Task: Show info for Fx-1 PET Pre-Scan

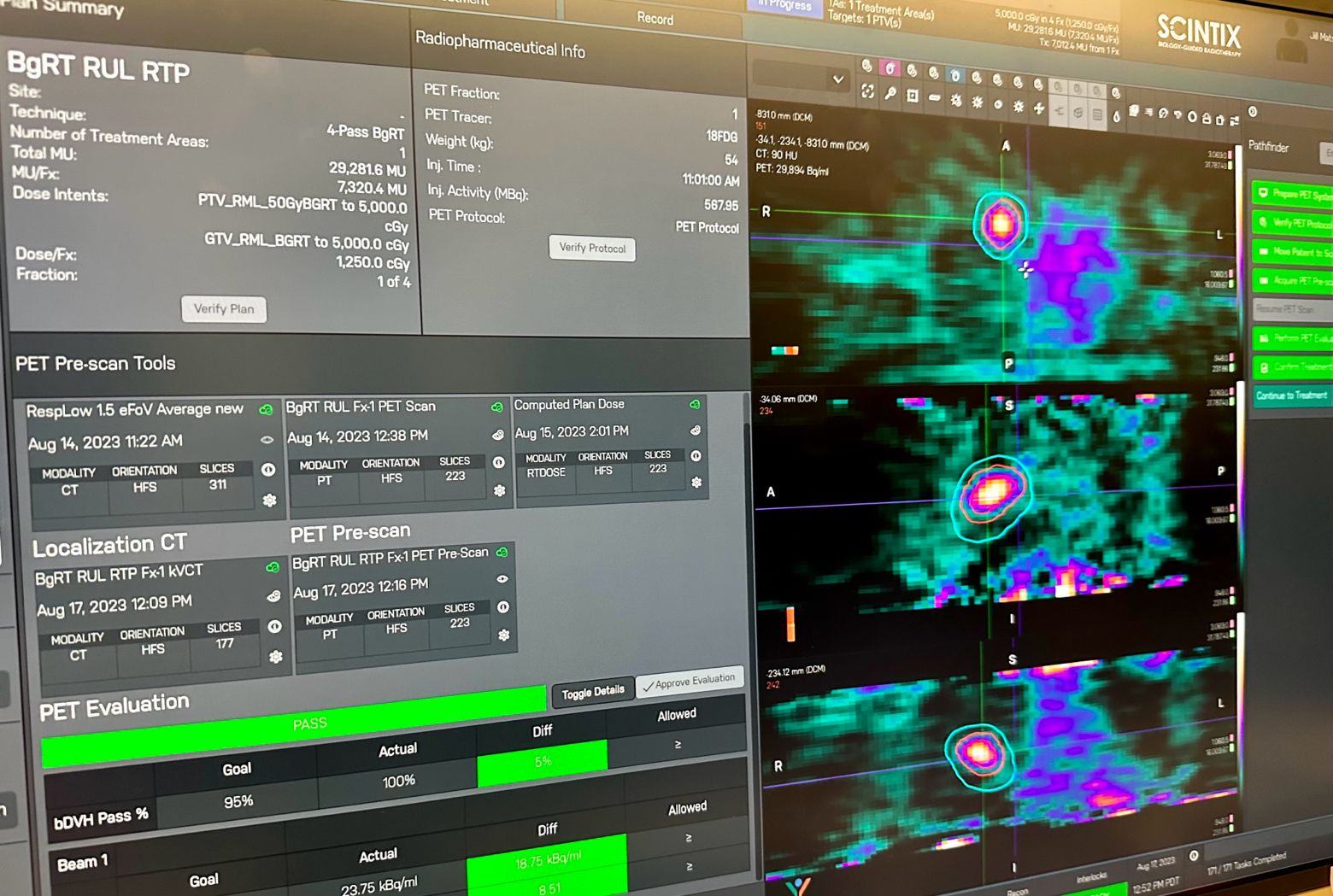Action: [503, 607]
